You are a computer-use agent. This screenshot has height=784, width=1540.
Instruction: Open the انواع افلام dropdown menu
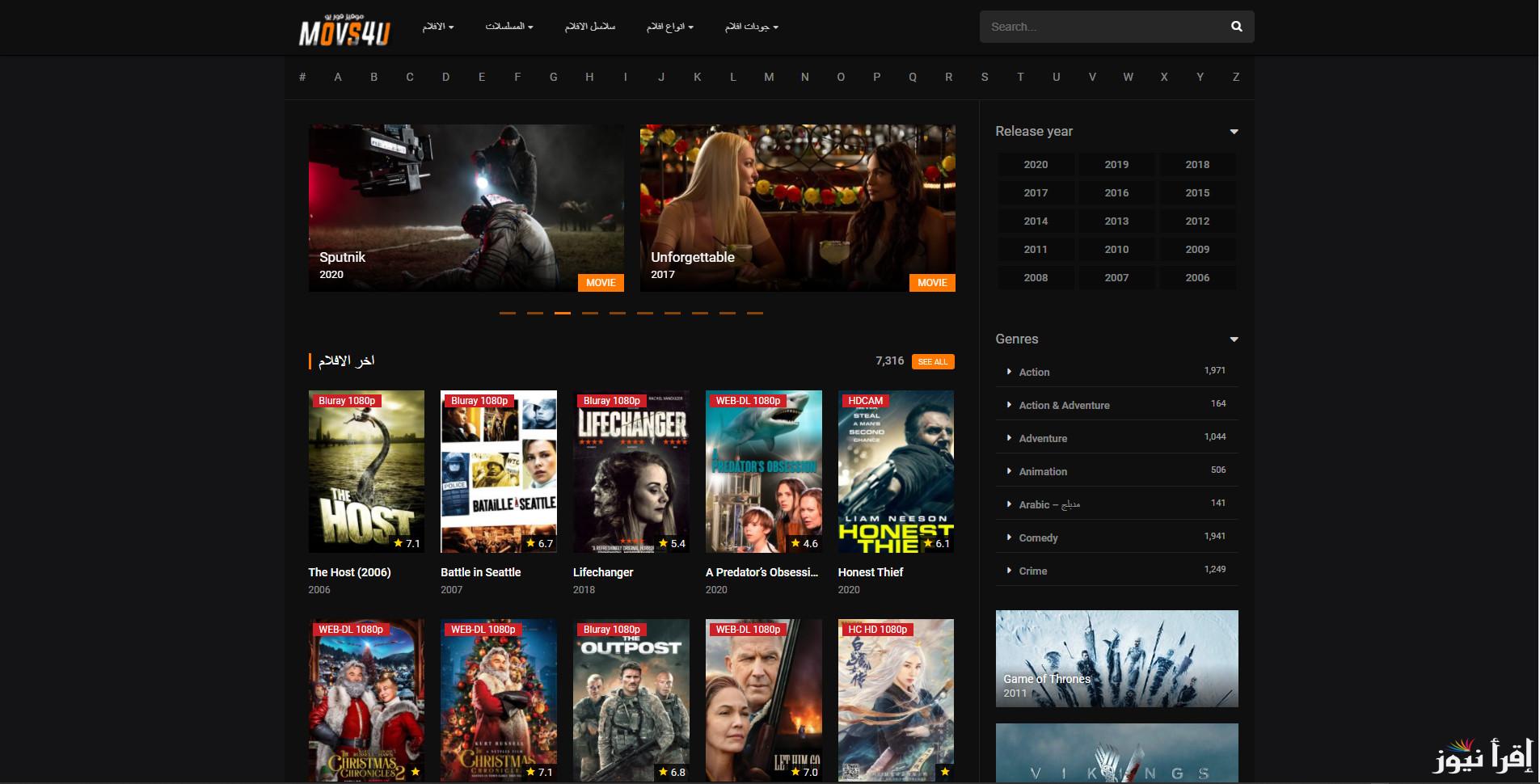pyautogui.click(x=670, y=27)
